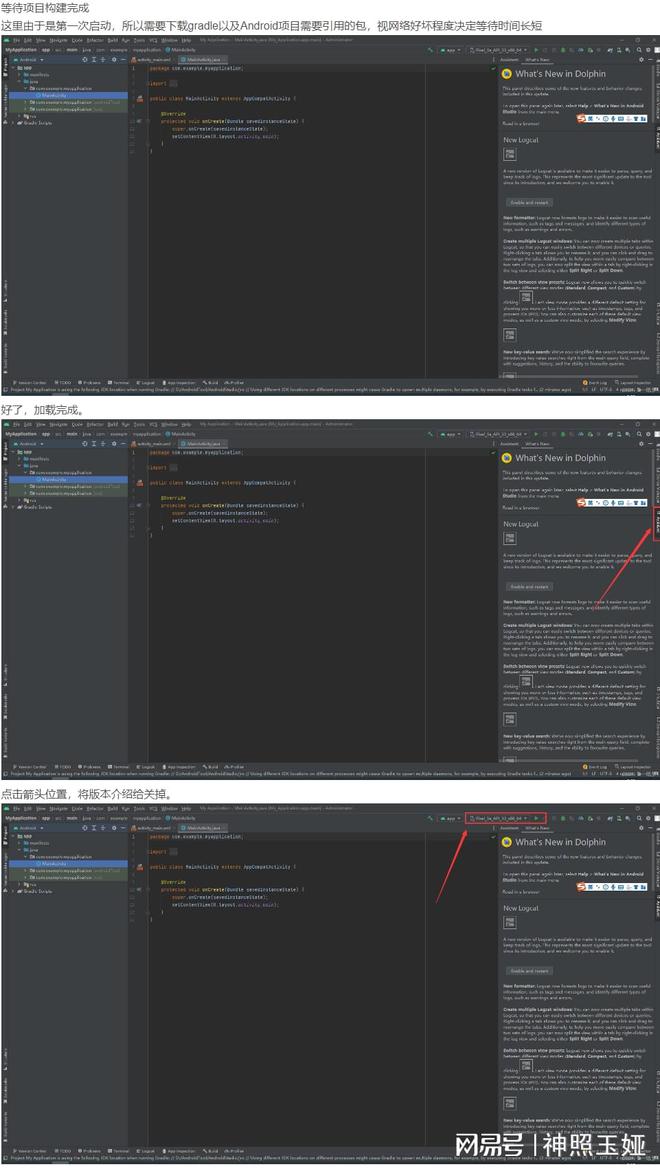This screenshot has height=1169, width=660.
Task: Toggle Version Control tool window in first screenshot
Action: (x=31, y=382)
